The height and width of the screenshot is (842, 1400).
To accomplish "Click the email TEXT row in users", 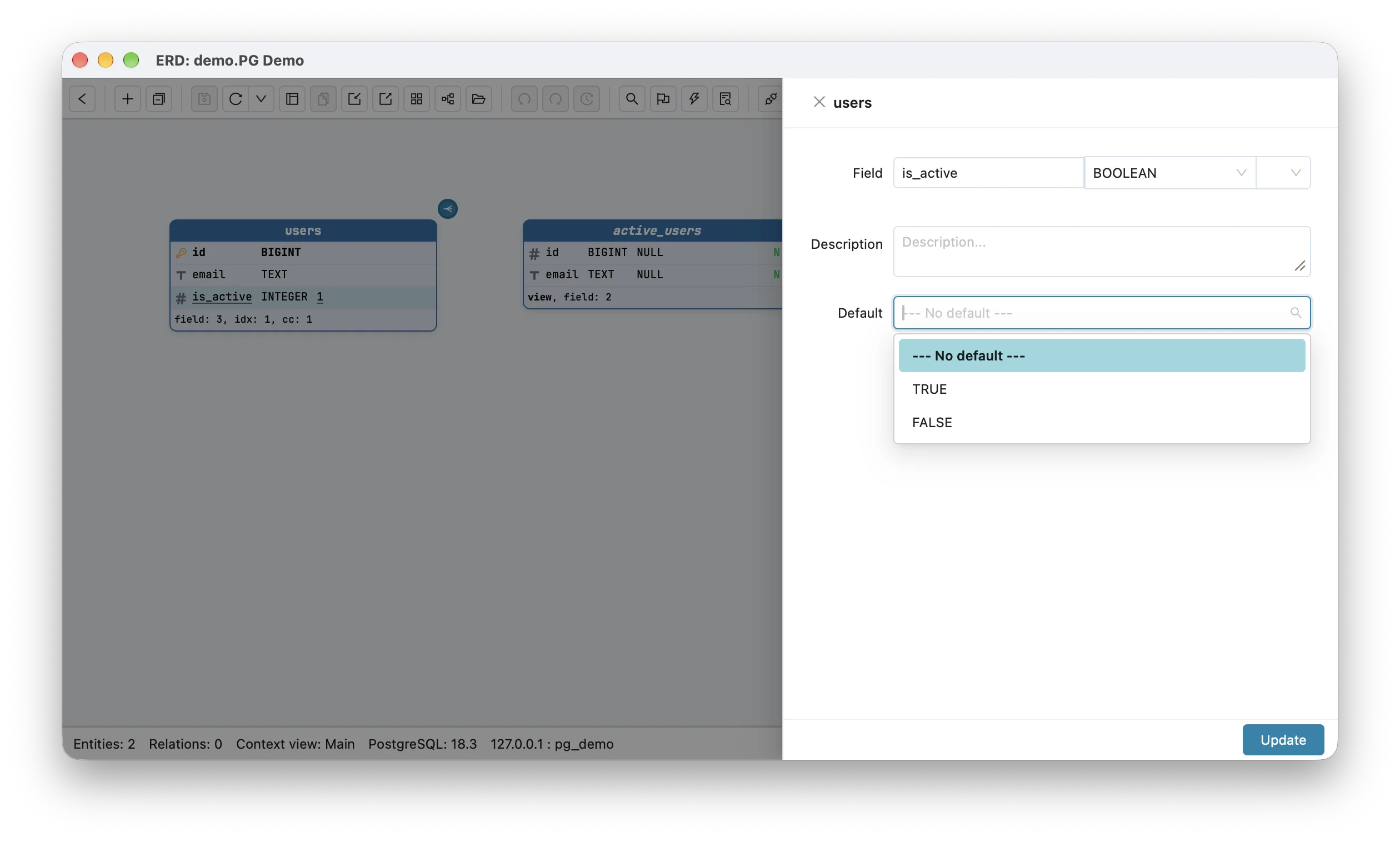I will pos(303,274).
